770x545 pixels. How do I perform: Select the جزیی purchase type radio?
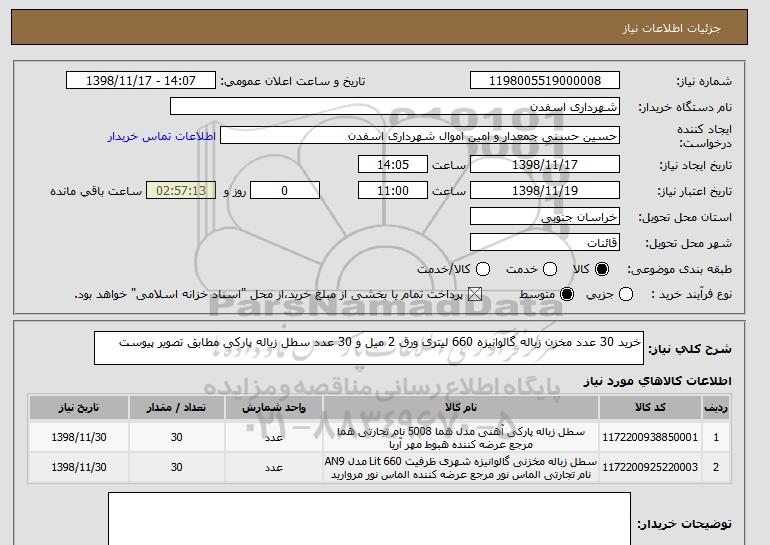tap(626, 295)
